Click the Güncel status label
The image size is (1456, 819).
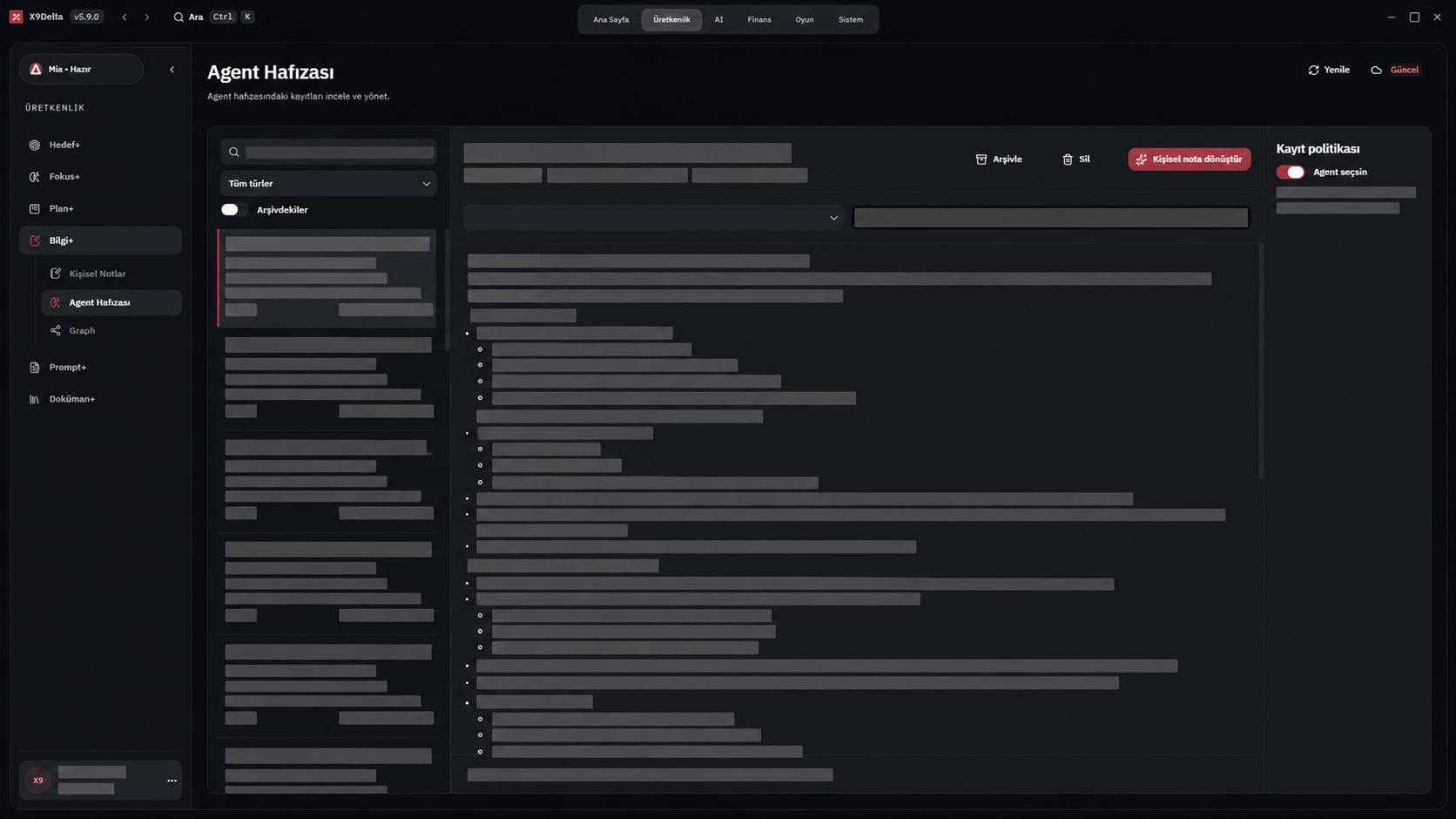[x=1405, y=70]
